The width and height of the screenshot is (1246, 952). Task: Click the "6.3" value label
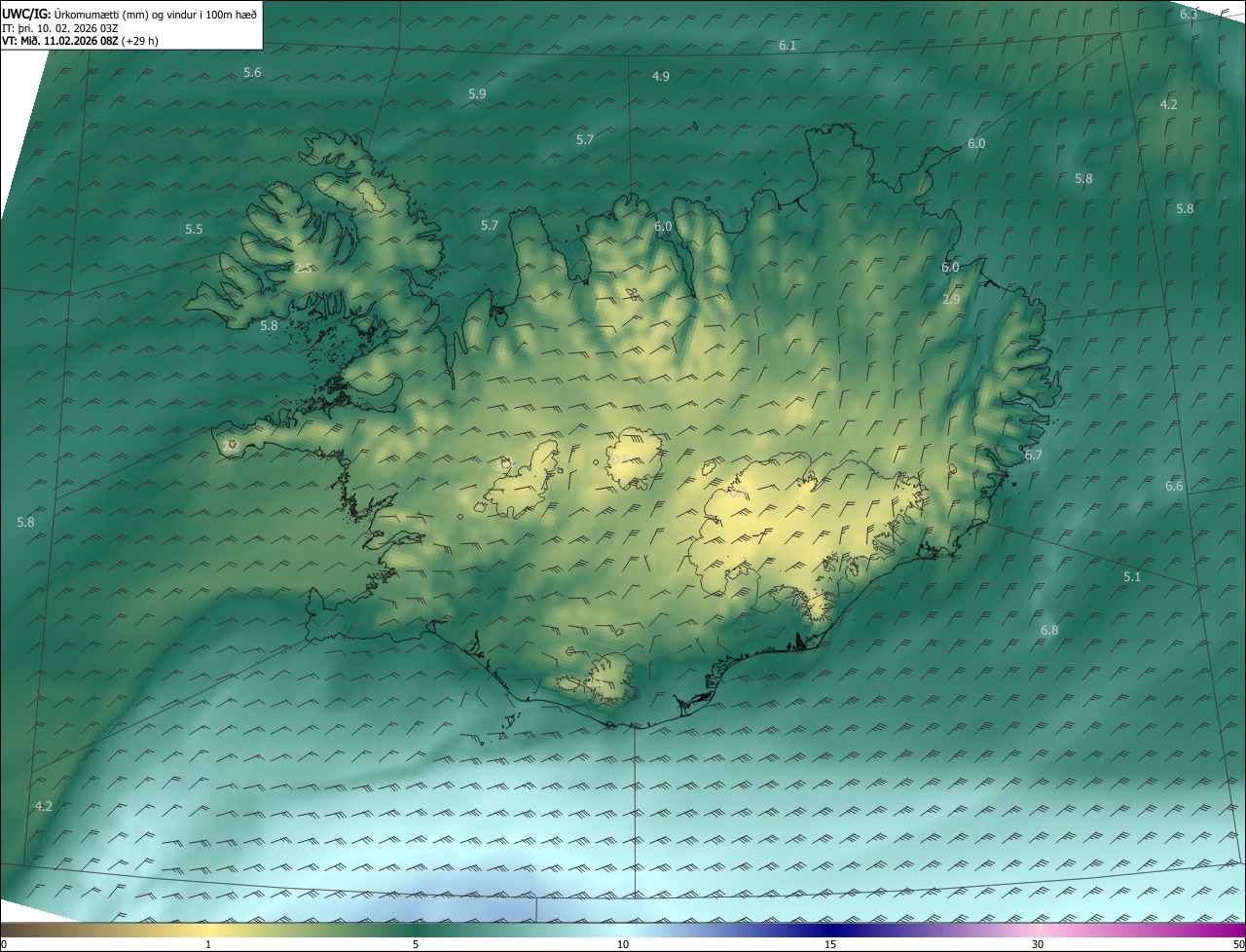pos(1189,14)
